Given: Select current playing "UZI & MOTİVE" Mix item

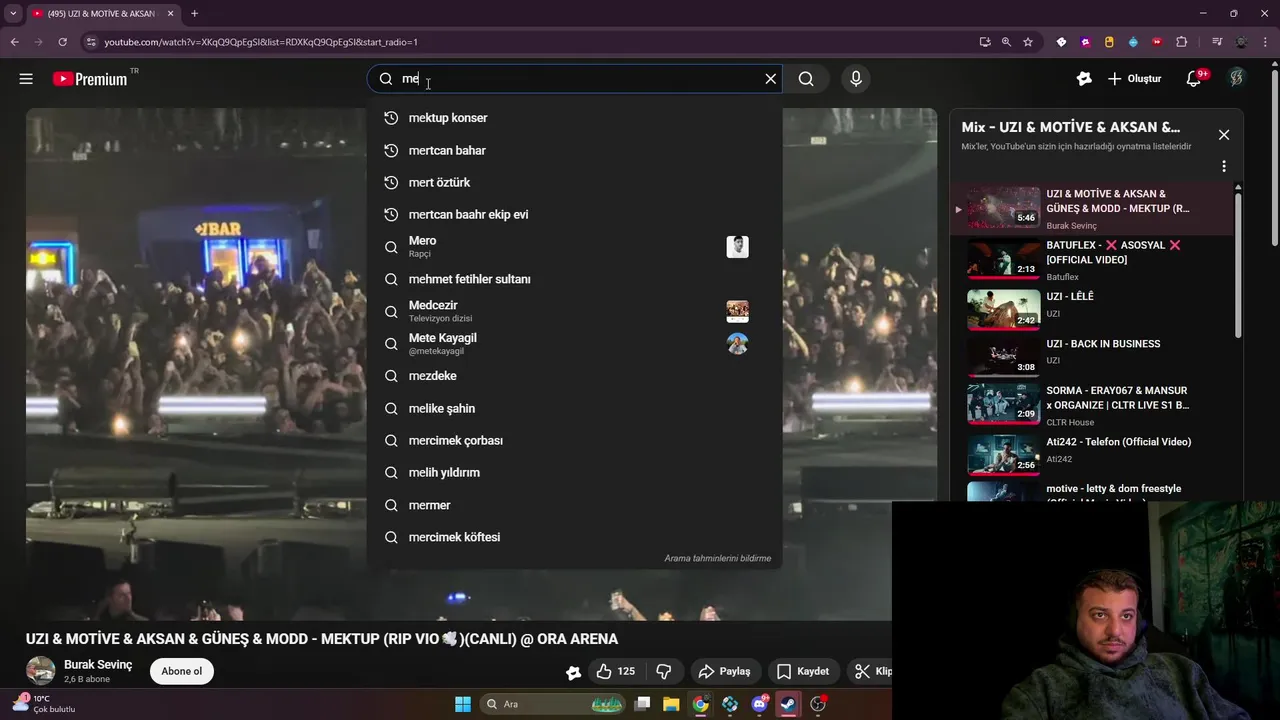Looking at the screenshot, I should coord(1091,208).
